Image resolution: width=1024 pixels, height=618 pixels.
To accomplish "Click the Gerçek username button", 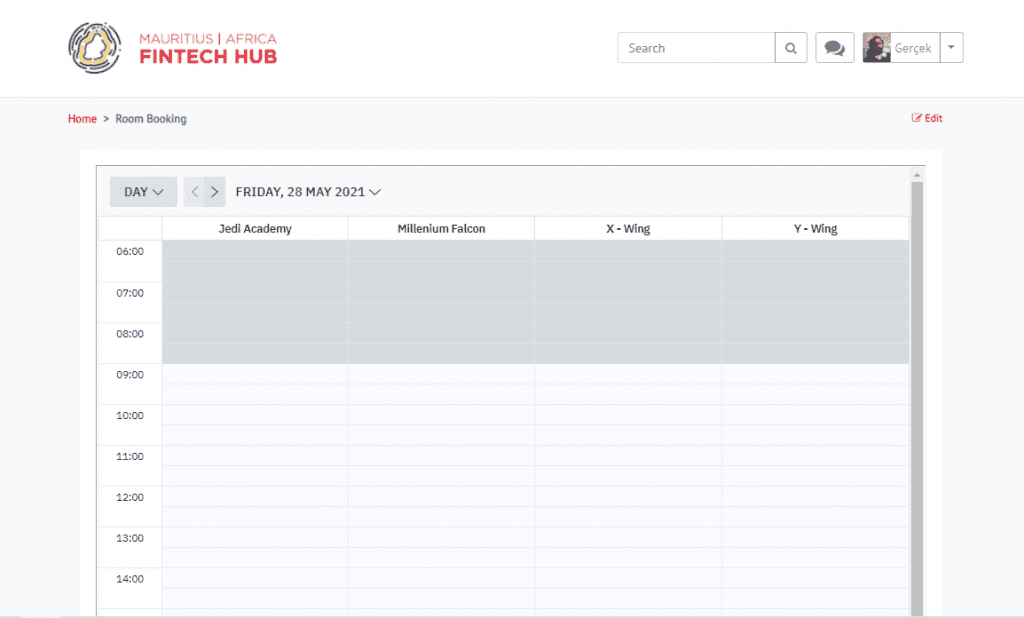I will tap(913, 48).
